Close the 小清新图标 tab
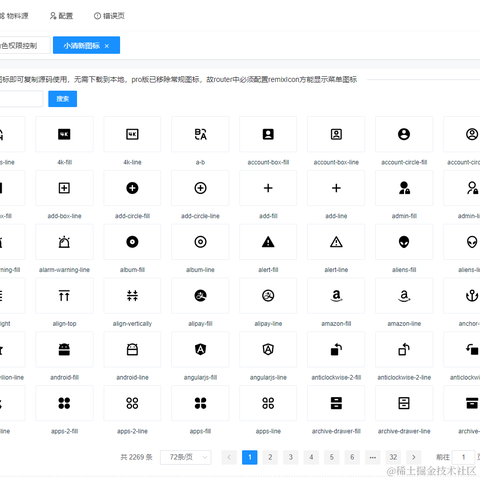This screenshot has height=480, width=480. point(107,46)
